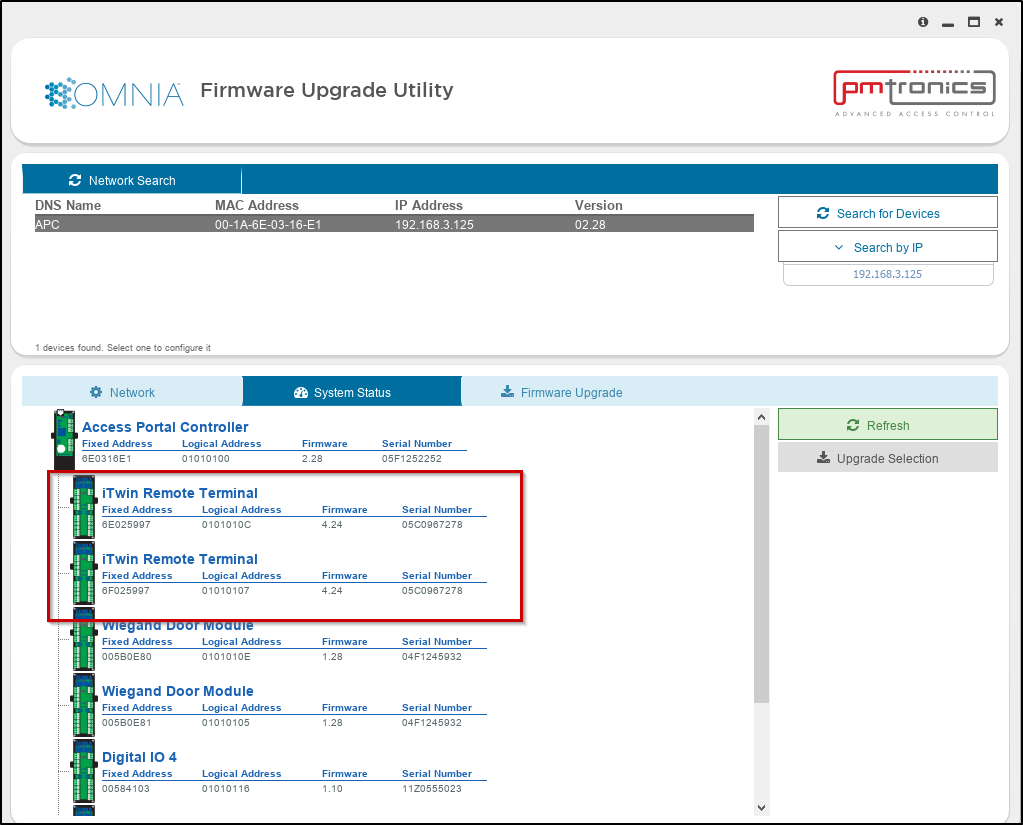
Task: Expand the Search by IP dropdown
Action: tap(887, 247)
